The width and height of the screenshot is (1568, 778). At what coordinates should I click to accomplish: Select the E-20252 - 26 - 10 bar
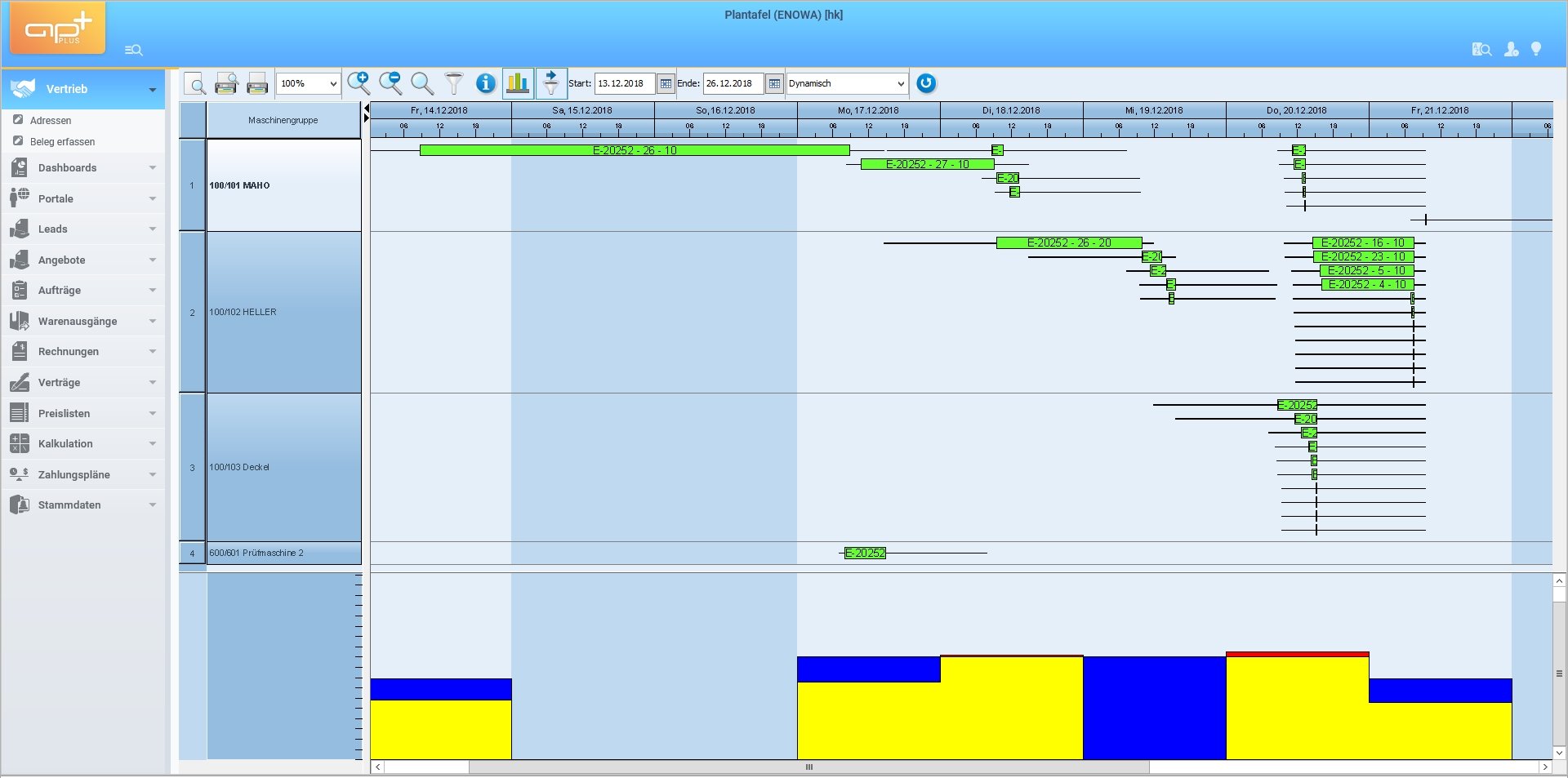tap(635, 150)
